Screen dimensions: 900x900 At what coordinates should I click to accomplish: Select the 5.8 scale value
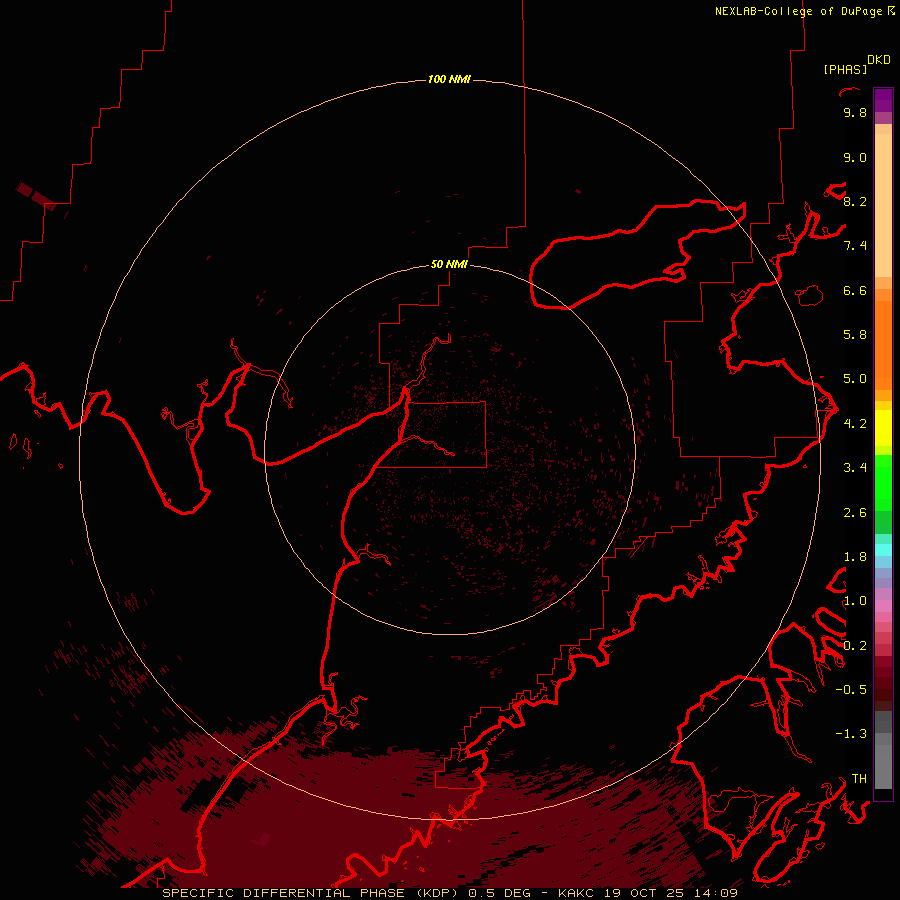tap(855, 335)
